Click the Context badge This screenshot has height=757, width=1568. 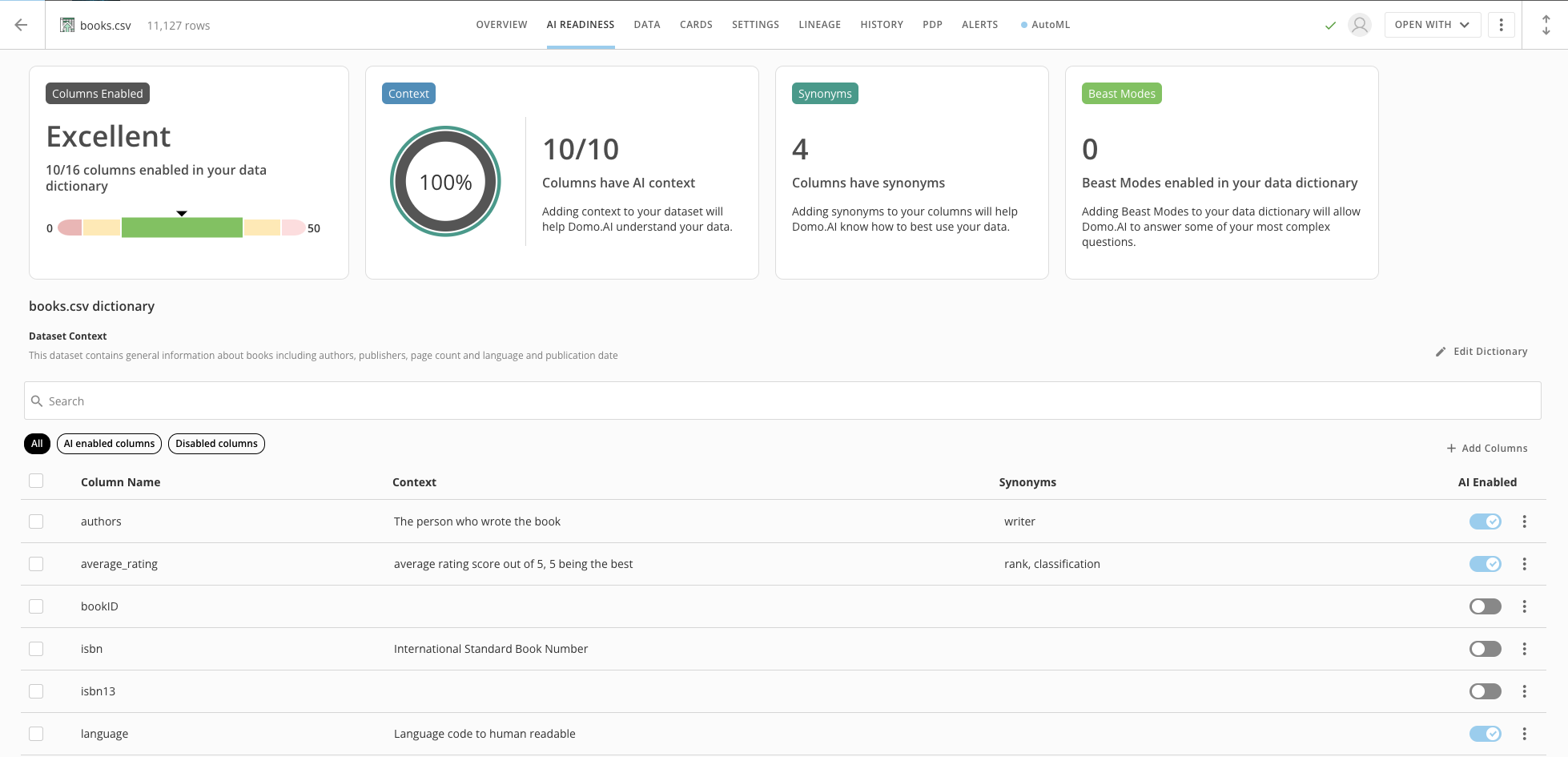click(408, 94)
